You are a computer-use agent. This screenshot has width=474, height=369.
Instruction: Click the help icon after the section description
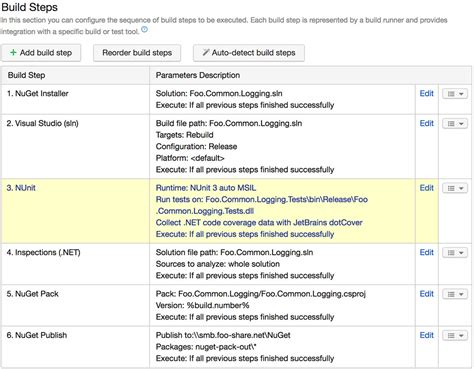pyautogui.click(x=144, y=30)
